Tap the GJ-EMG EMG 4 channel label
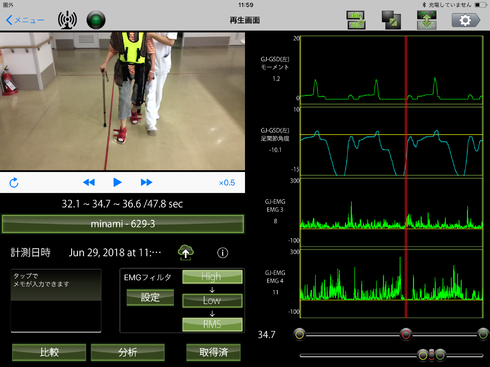The image size is (490, 367). 275,277
